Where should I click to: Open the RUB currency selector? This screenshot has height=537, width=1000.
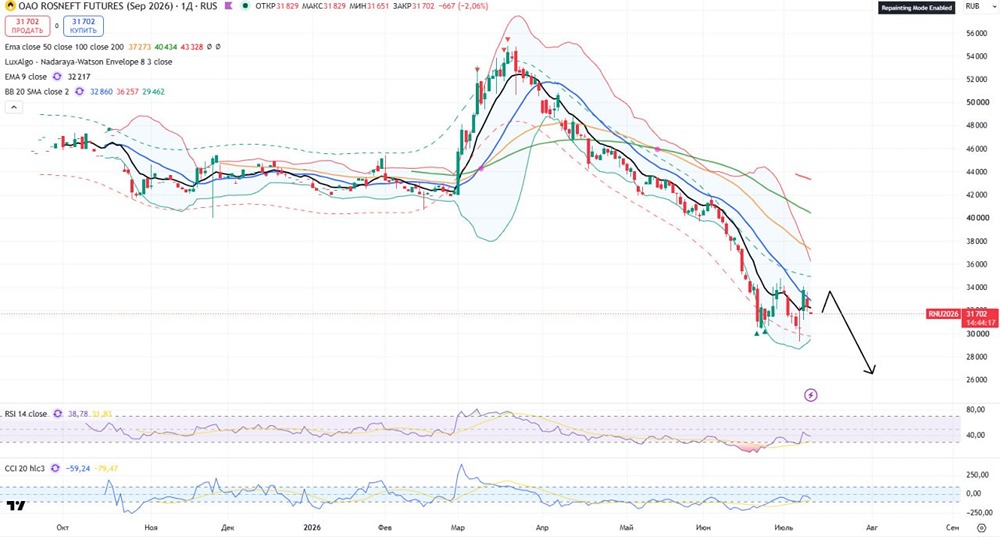973,6
